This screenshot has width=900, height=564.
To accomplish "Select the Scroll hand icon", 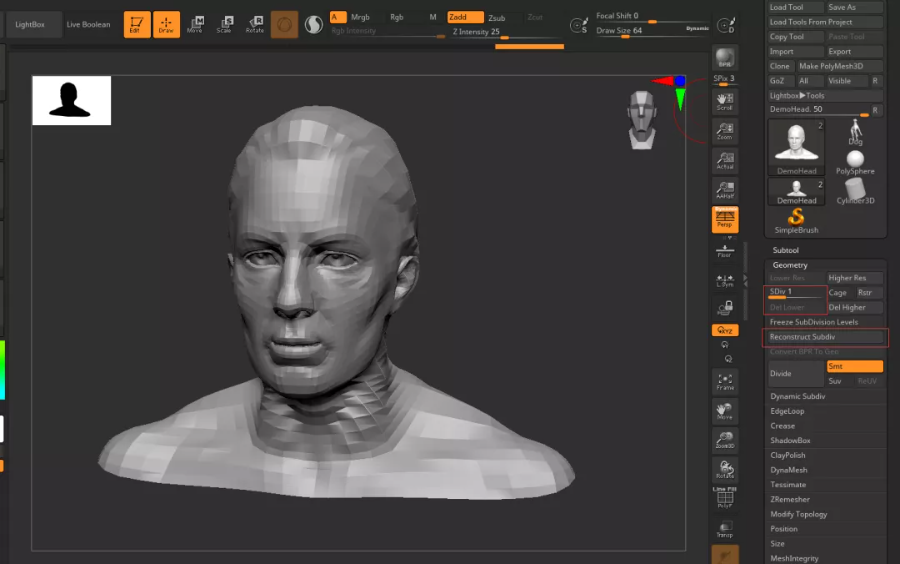I will tap(725, 102).
